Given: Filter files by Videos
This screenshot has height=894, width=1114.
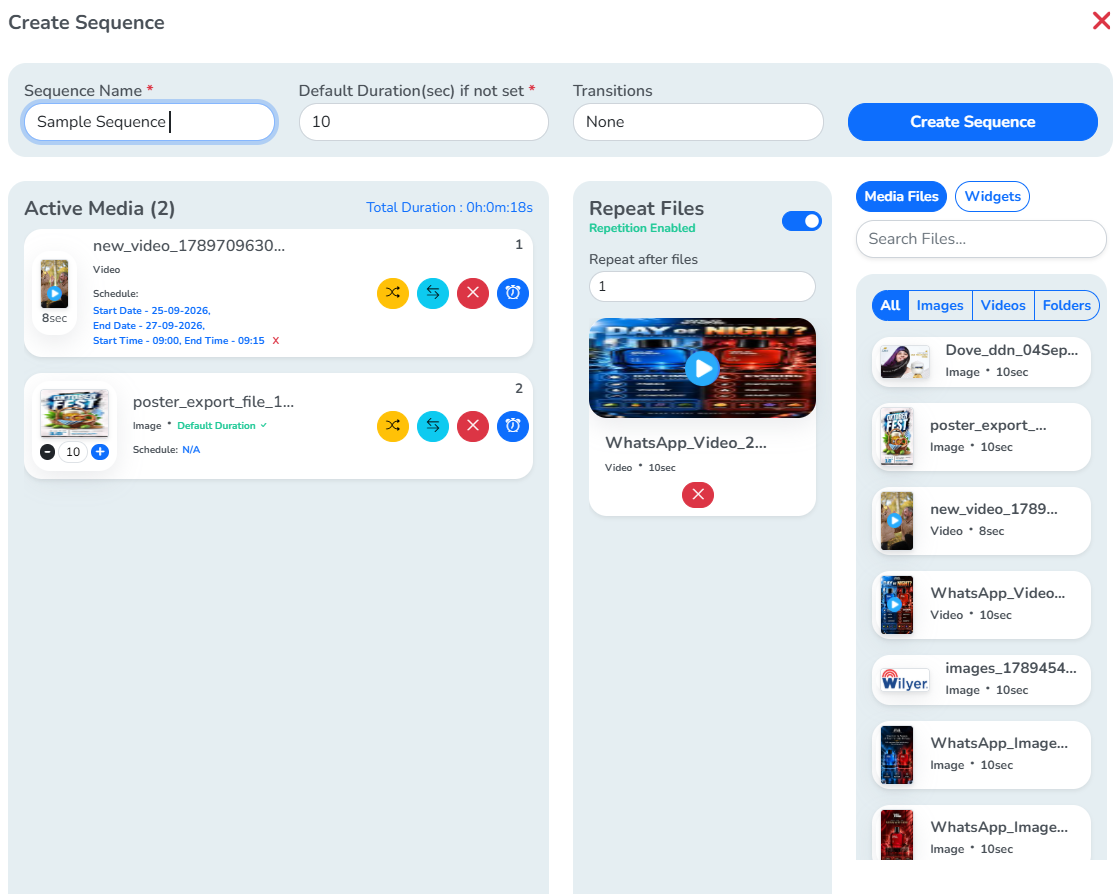Looking at the screenshot, I should 1003,306.
